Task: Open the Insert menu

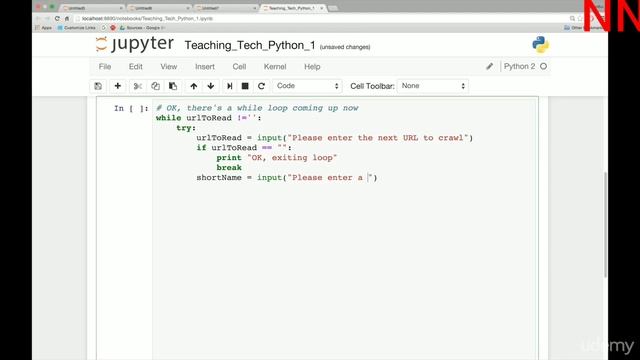Action: pos(204,67)
